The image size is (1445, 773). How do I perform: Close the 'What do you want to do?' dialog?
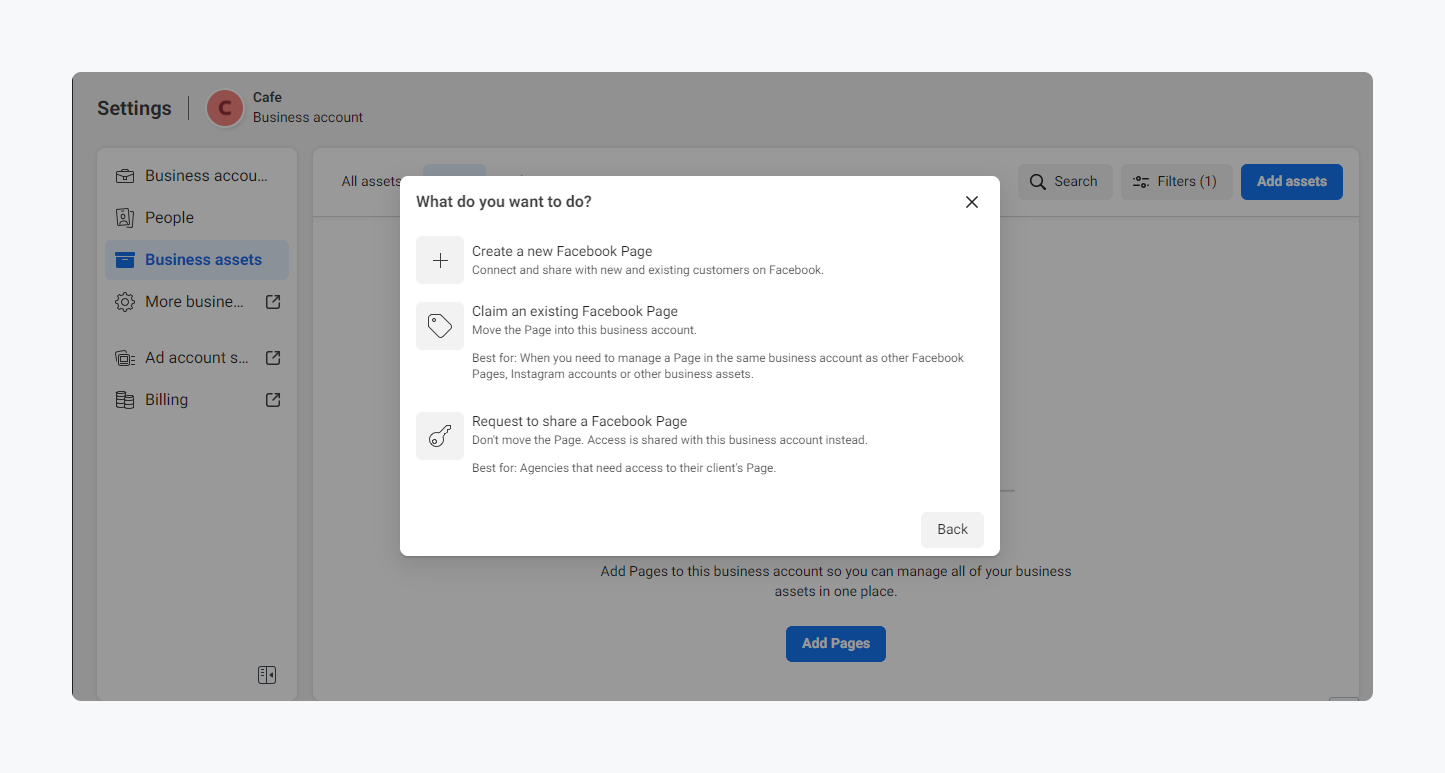click(971, 202)
